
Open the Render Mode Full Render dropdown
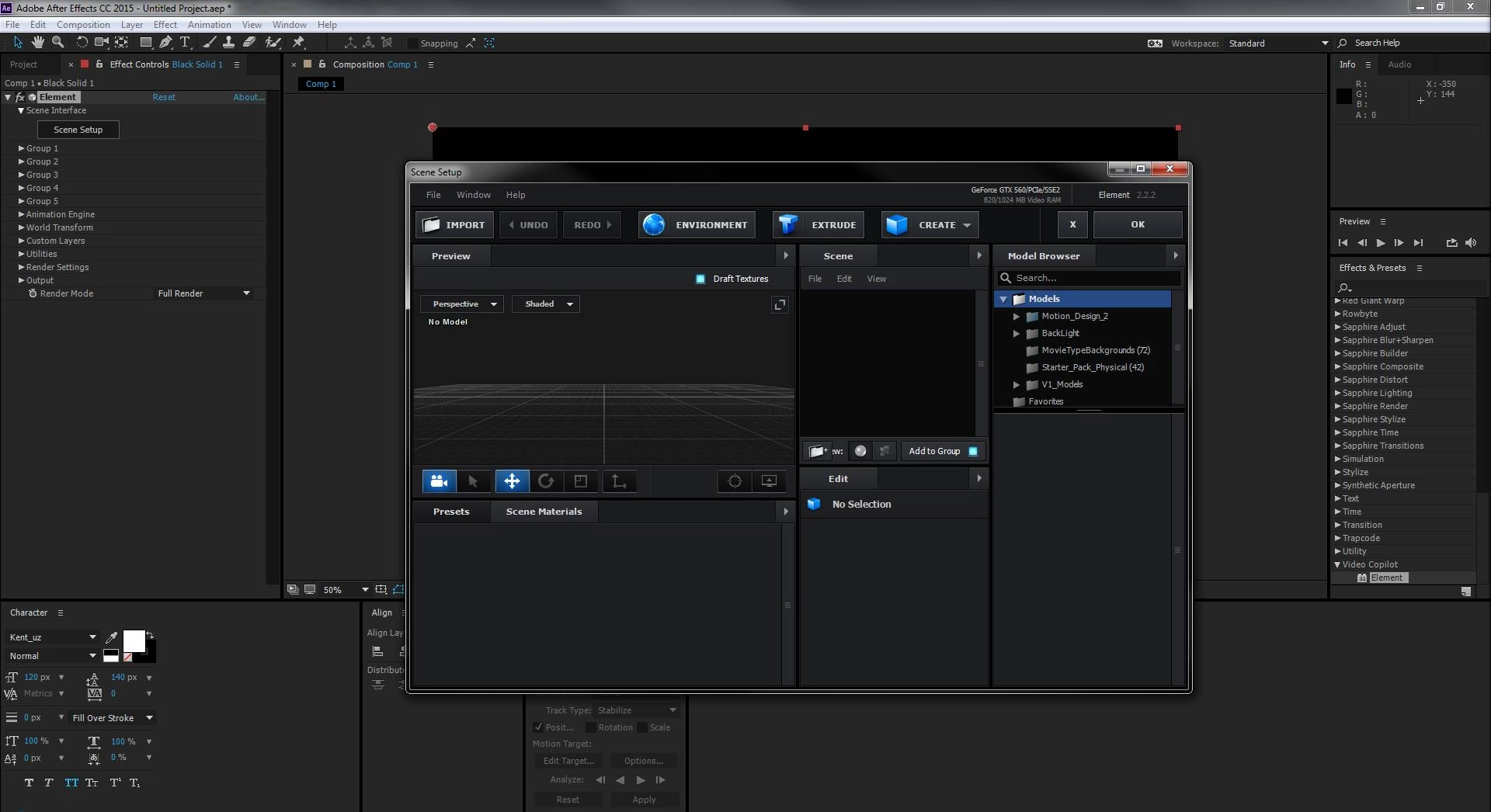click(x=204, y=293)
